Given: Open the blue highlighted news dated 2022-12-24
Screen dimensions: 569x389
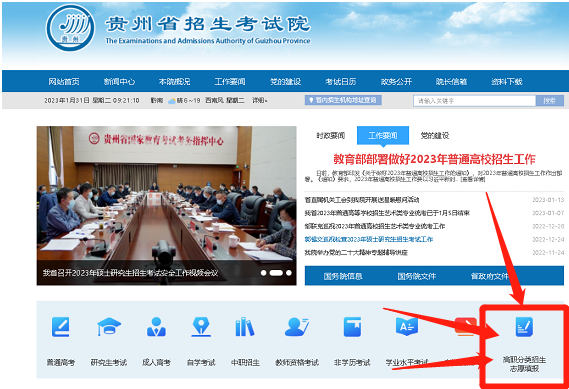Looking at the screenshot, I should pyautogui.click(x=369, y=239).
